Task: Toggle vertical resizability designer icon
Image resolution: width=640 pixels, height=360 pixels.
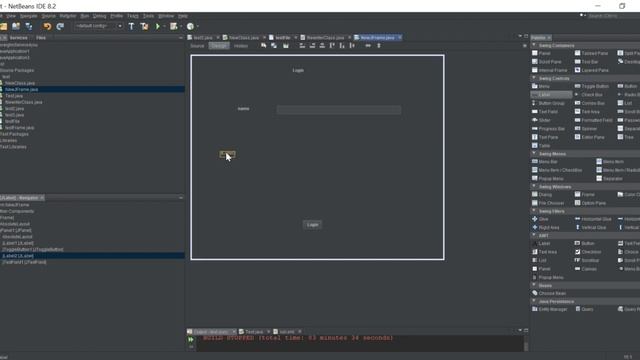Action: (x=379, y=46)
